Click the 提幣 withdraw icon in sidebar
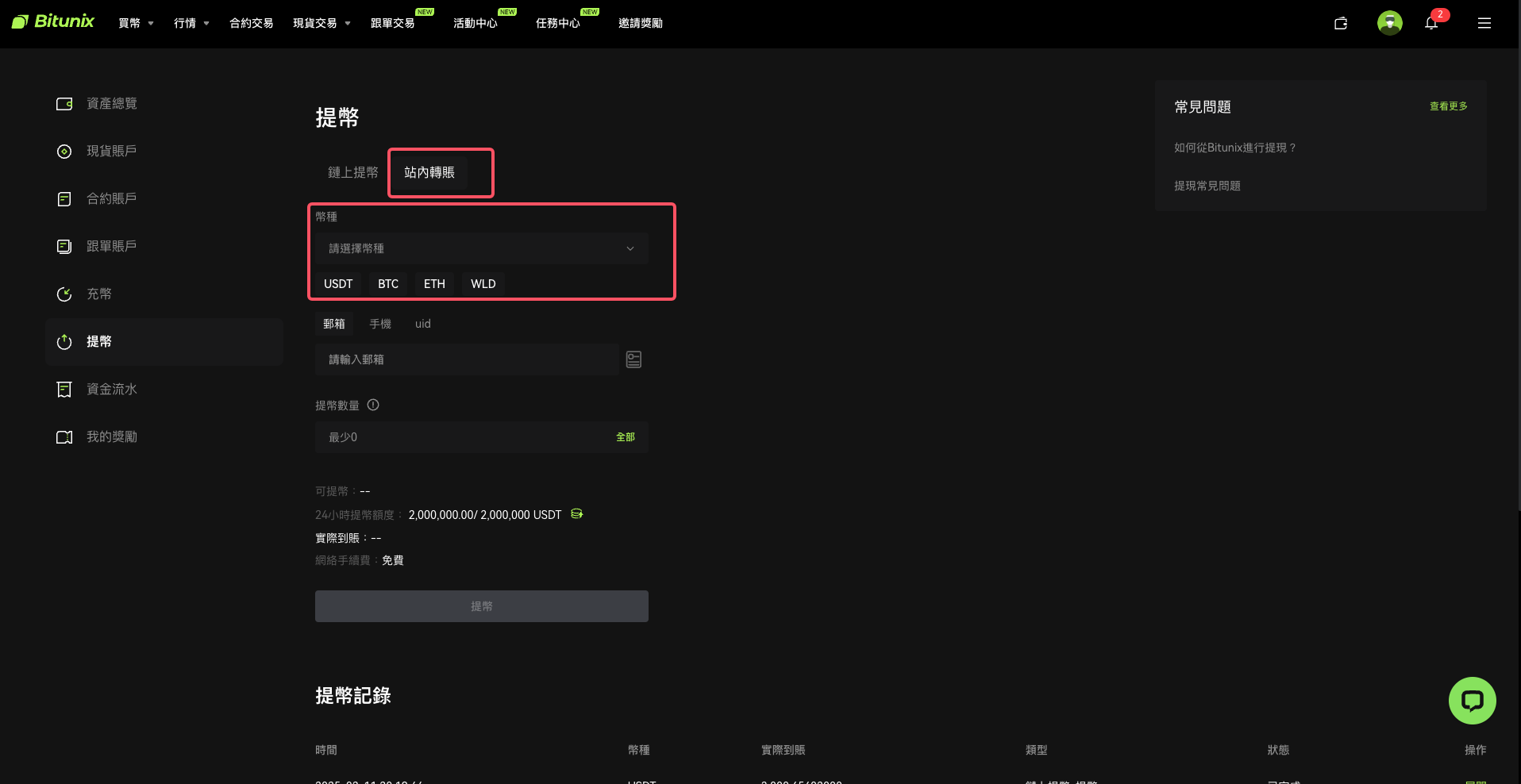 point(64,342)
